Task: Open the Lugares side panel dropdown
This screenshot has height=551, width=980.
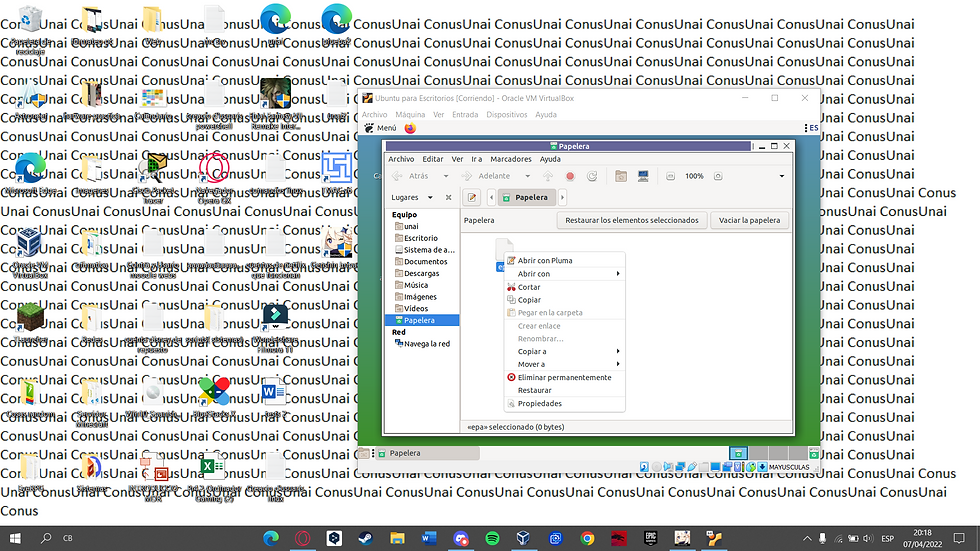Action: pyautogui.click(x=430, y=197)
